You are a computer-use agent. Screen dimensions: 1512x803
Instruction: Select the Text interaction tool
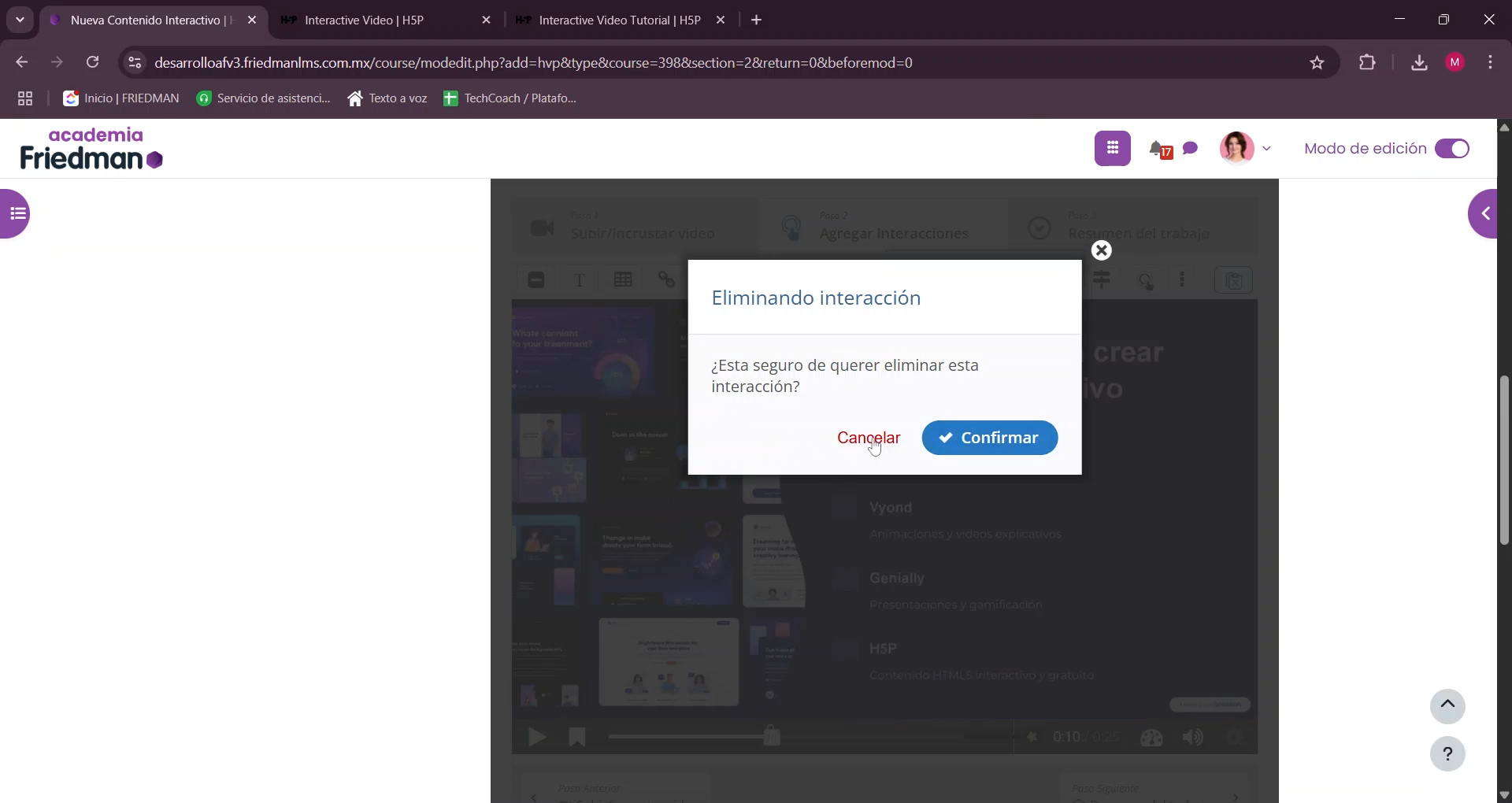tap(580, 280)
